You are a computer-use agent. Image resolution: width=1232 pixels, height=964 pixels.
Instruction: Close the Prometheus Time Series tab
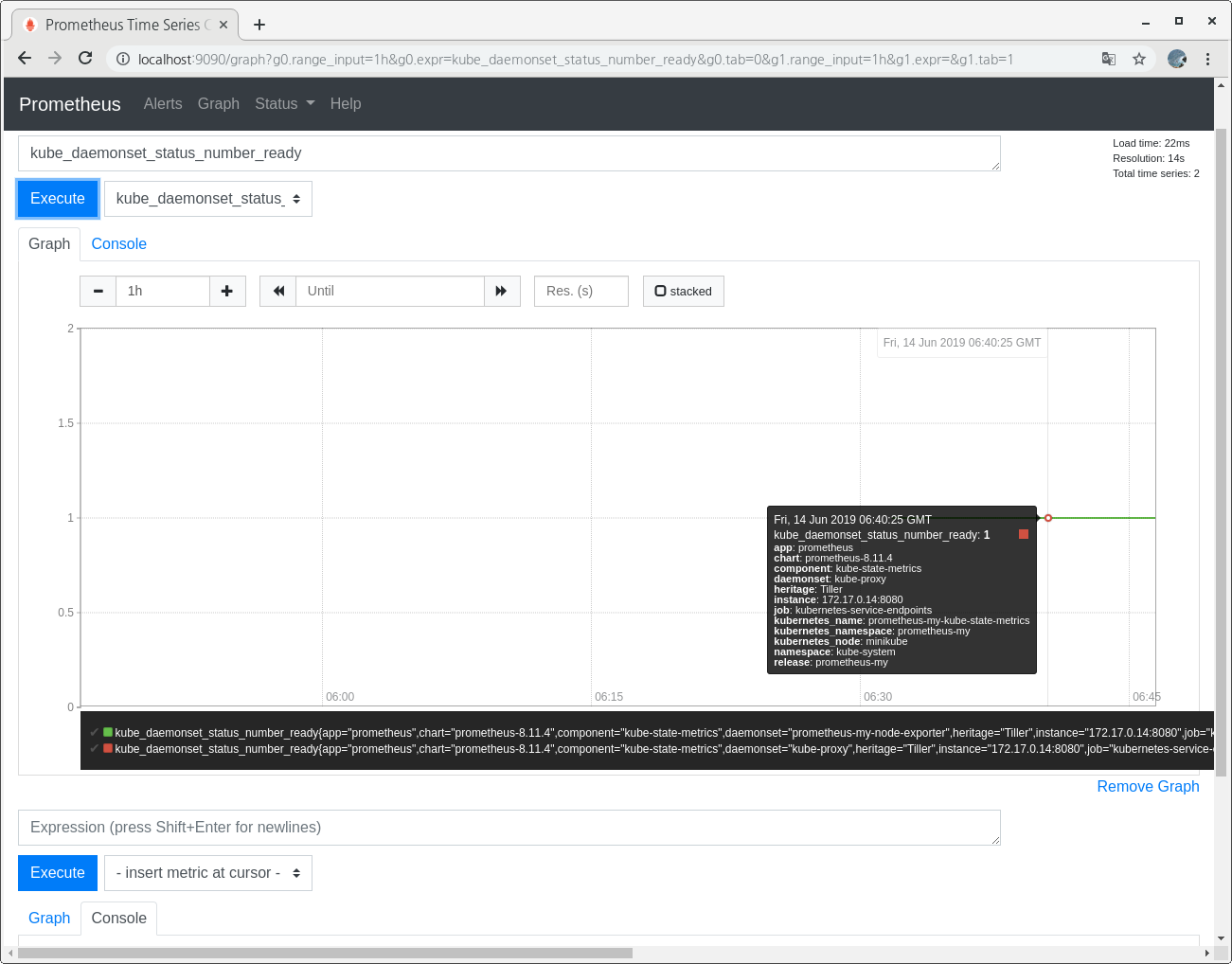pyautogui.click(x=223, y=25)
